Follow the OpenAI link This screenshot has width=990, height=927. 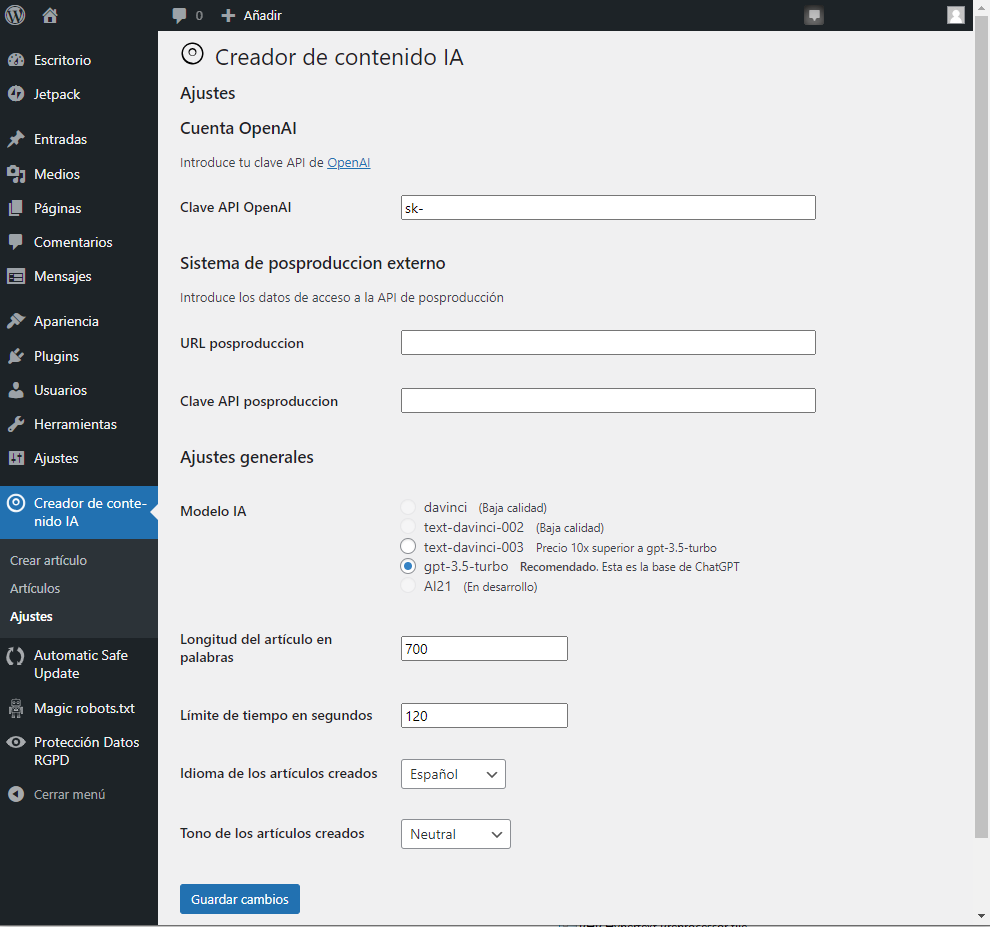coord(349,162)
